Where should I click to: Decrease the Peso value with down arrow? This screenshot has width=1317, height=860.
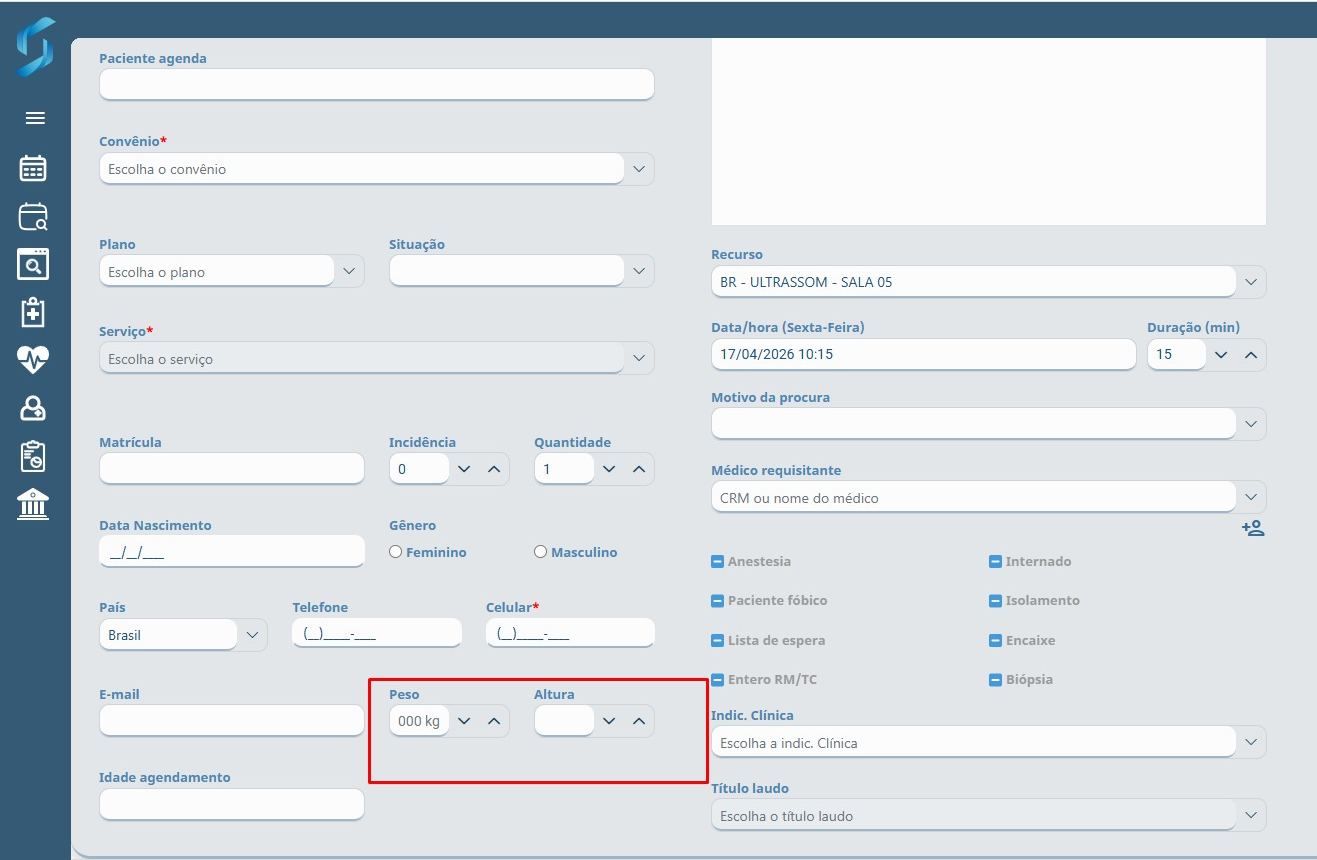click(464, 721)
